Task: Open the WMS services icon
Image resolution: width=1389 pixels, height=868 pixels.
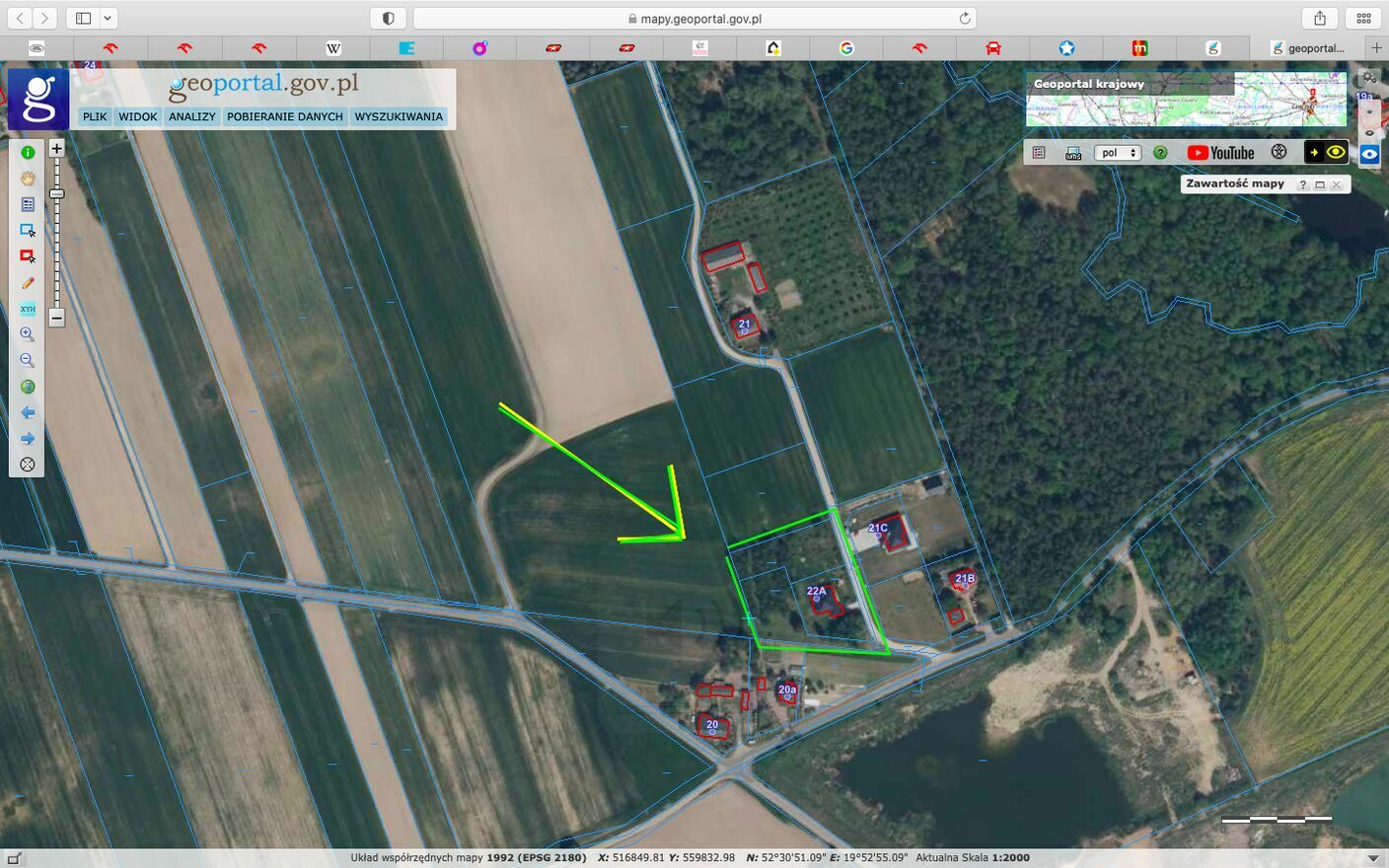Action: pyautogui.click(x=1073, y=153)
